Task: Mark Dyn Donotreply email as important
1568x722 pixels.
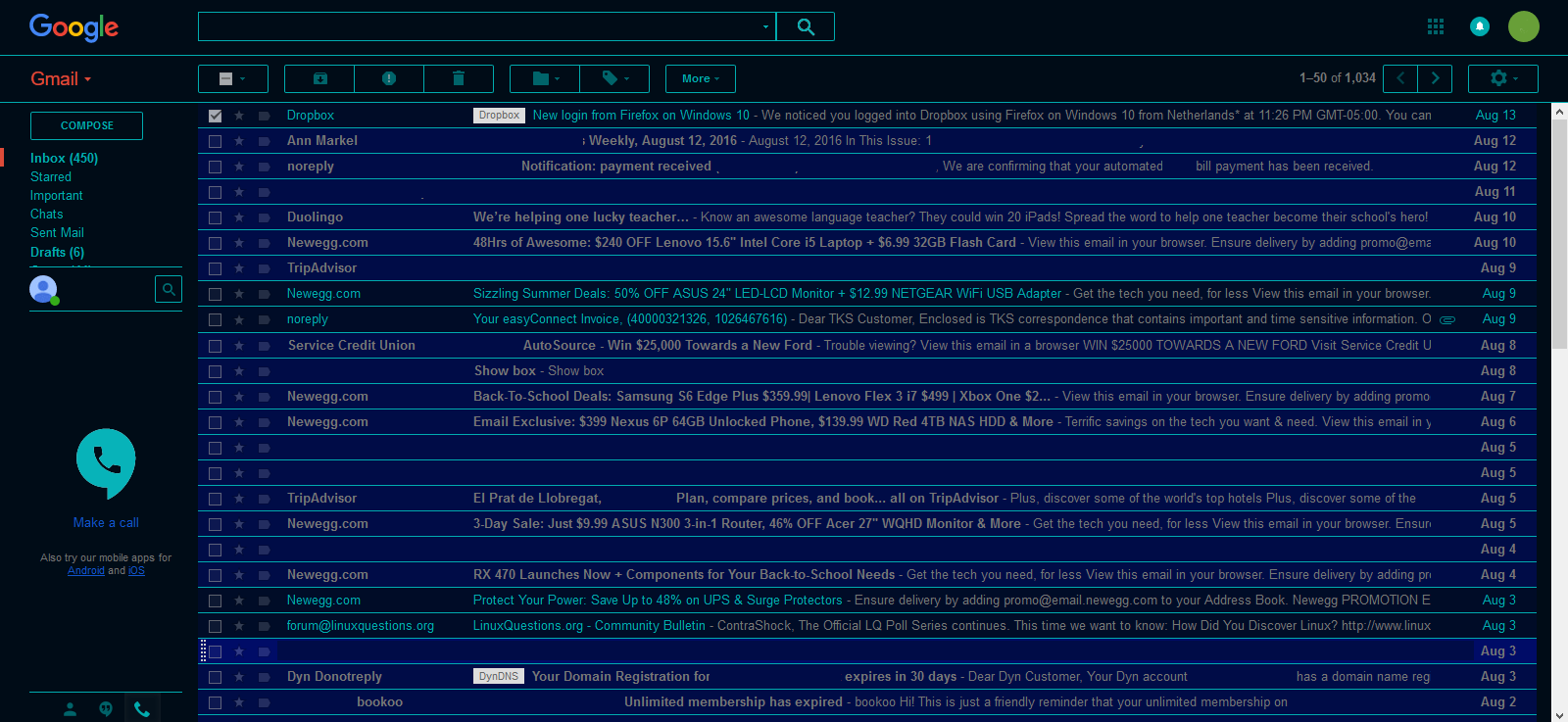Action: pos(264,677)
